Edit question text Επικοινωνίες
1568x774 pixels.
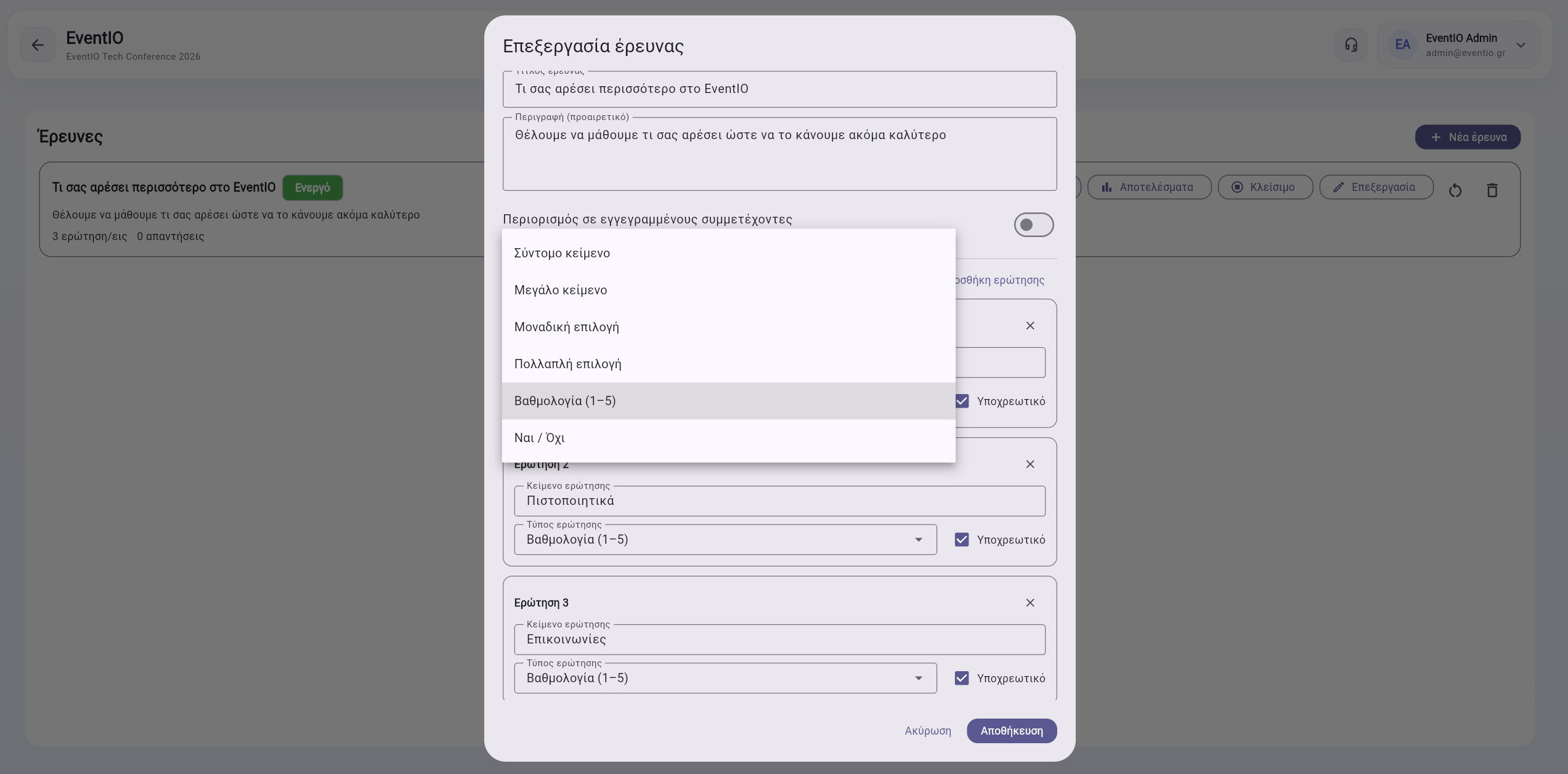click(x=779, y=640)
